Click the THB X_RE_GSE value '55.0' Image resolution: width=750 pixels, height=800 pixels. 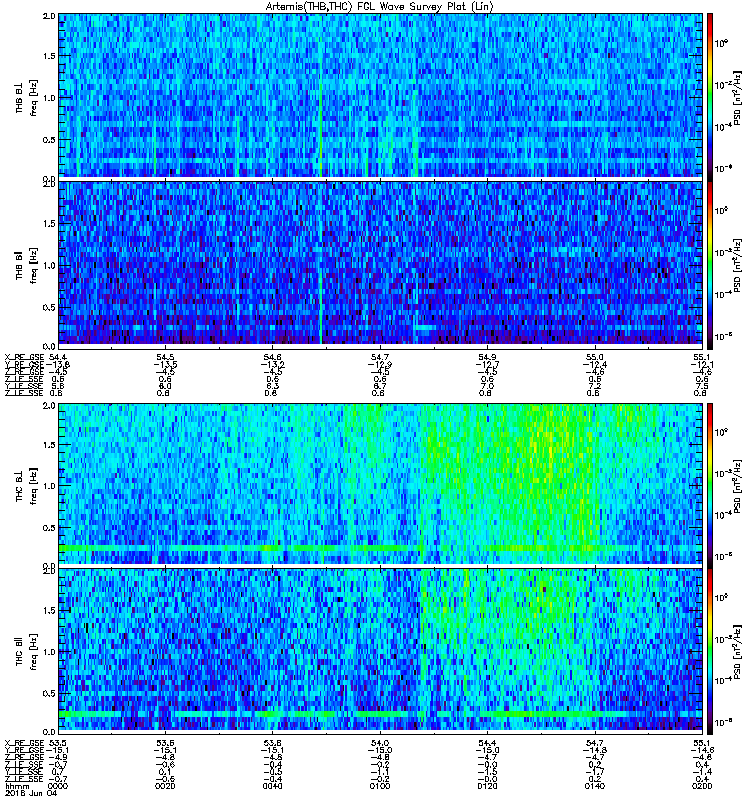click(594, 357)
